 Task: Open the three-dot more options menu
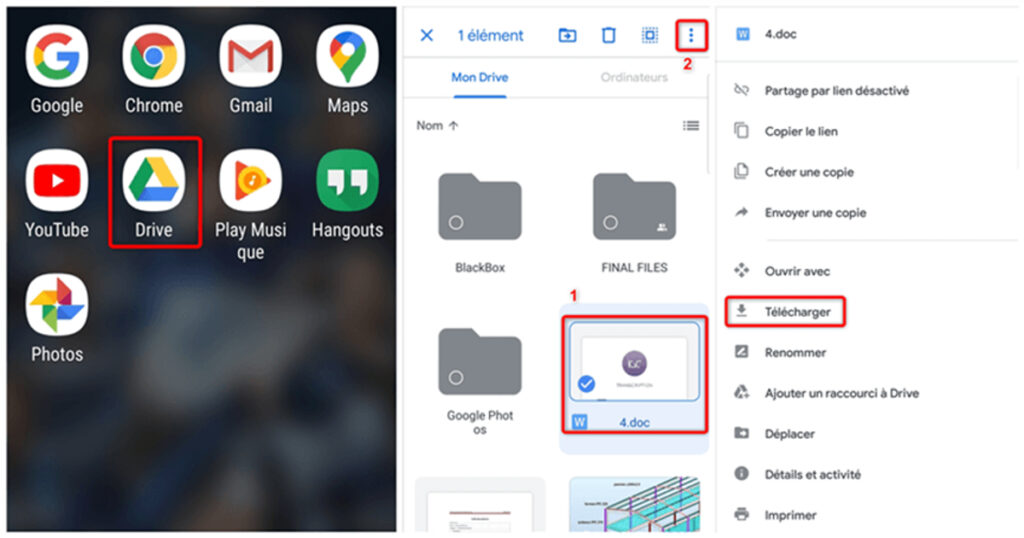point(691,35)
